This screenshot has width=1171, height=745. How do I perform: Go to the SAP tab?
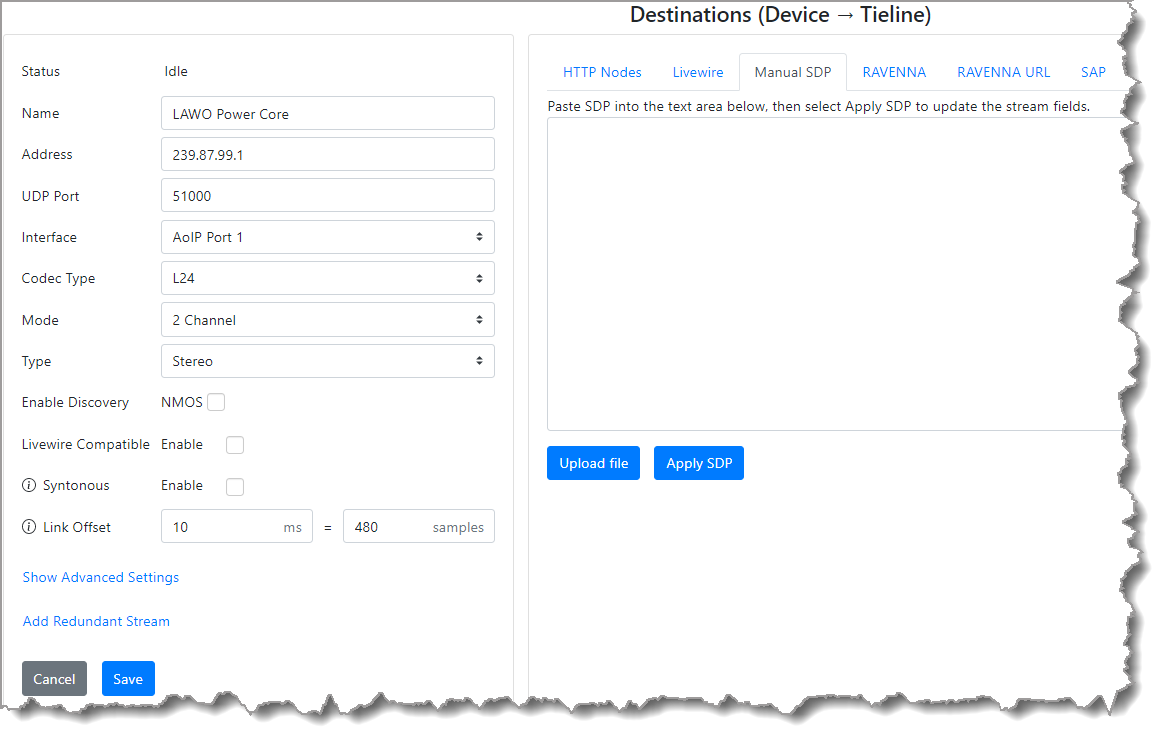[1093, 72]
